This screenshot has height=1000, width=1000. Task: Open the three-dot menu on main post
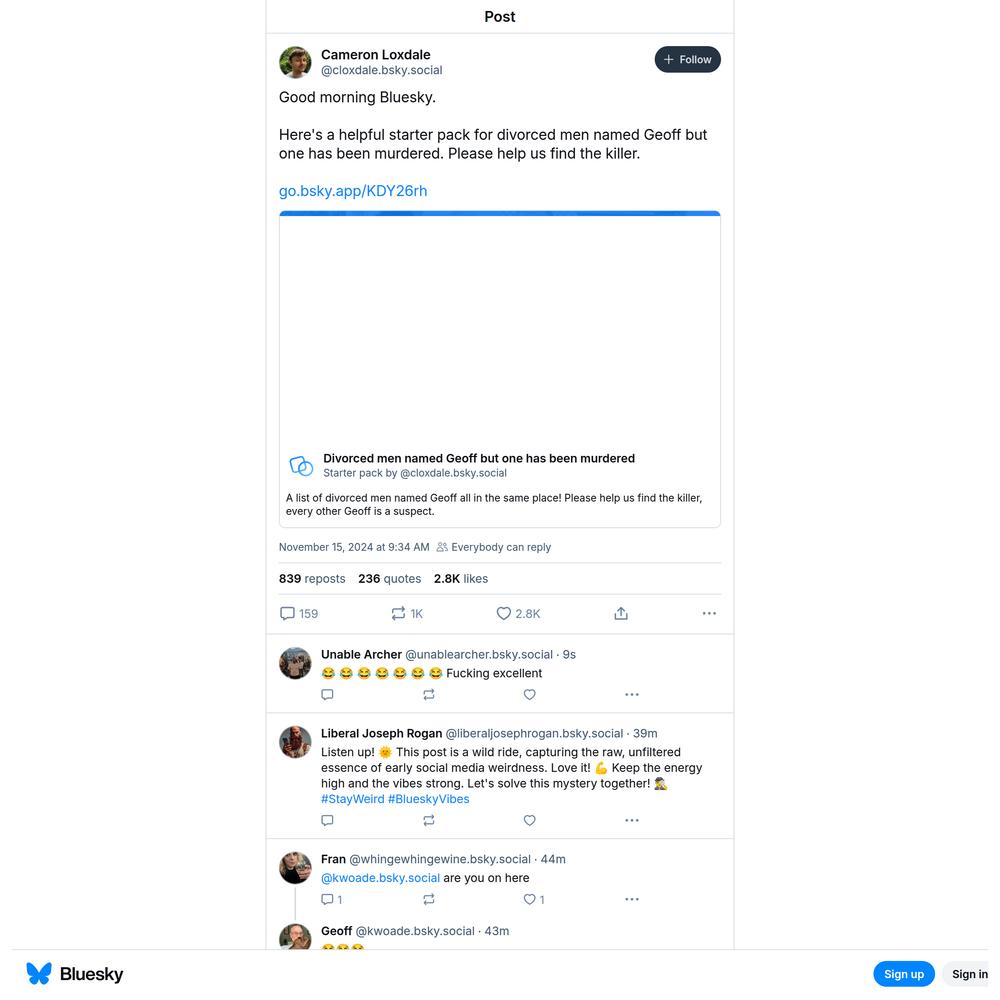(x=709, y=614)
